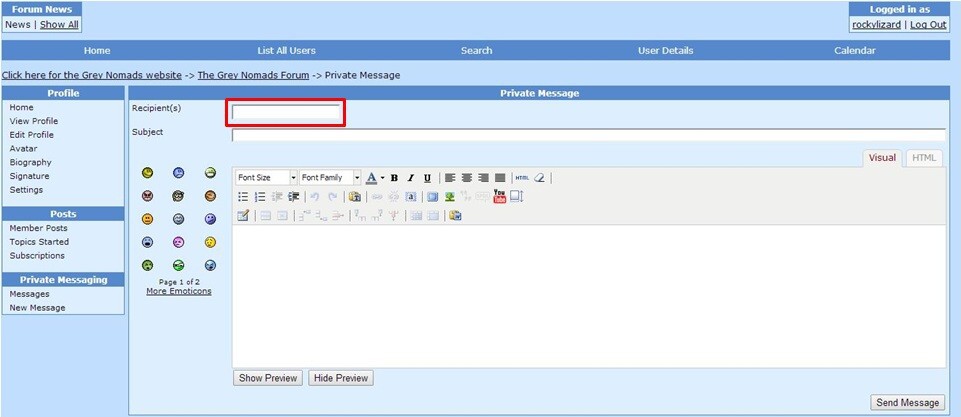Image resolution: width=961 pixels, height=417 pixels.
Task: Apply italic formatting
Action: pos(411,178)
